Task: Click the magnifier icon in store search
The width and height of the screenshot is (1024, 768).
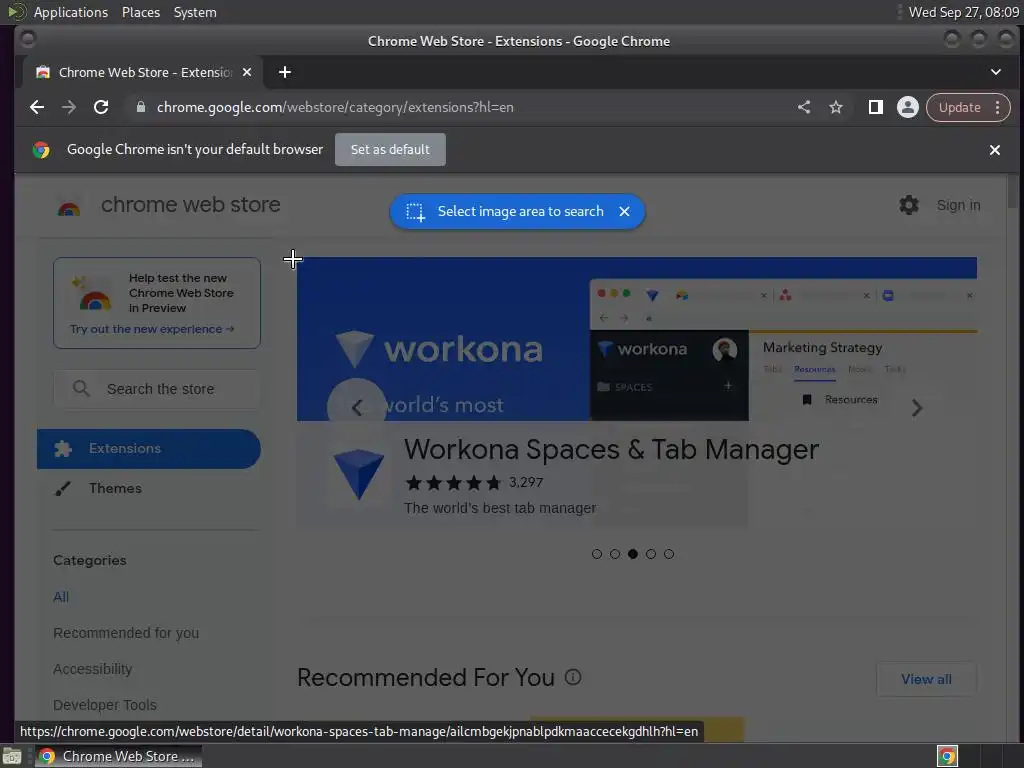Action: [81, 389]
